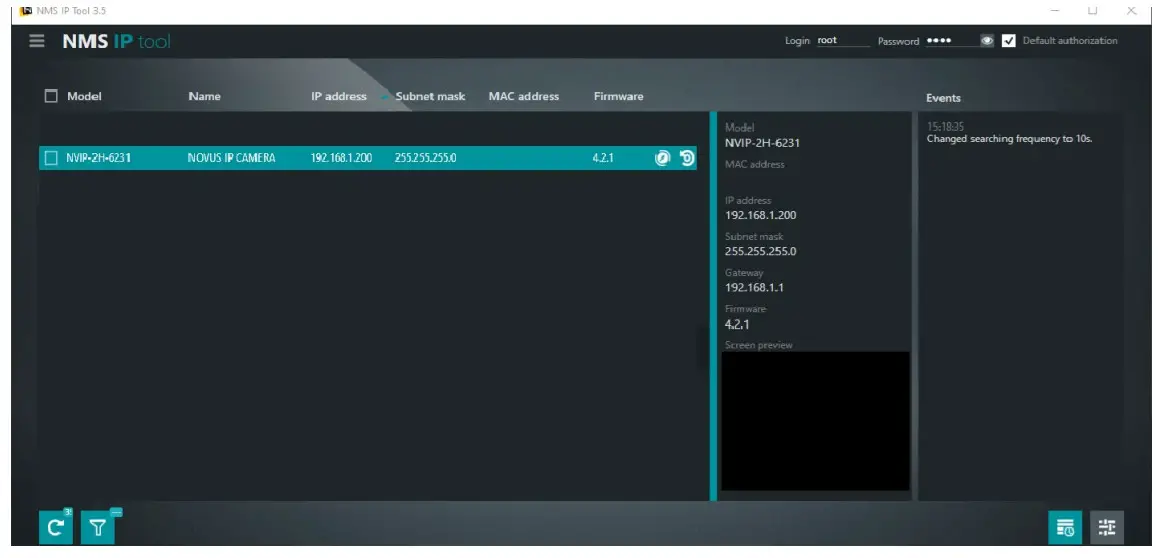This screenshot has height=558, width=1163.
Task: Sort by Subnet mask column header
Action: 430,96
